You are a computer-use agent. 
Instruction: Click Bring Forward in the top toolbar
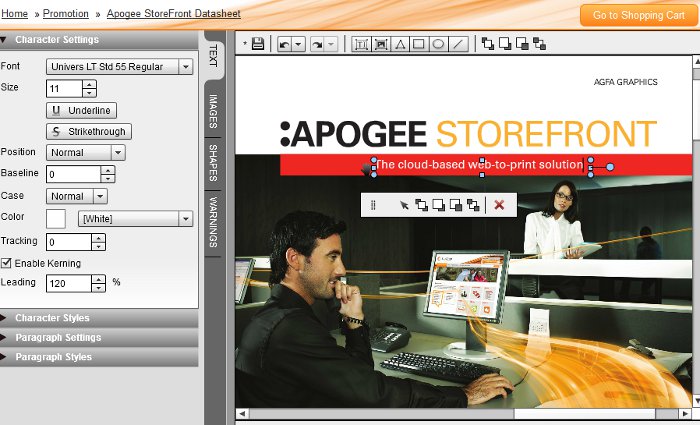[505, 44]
